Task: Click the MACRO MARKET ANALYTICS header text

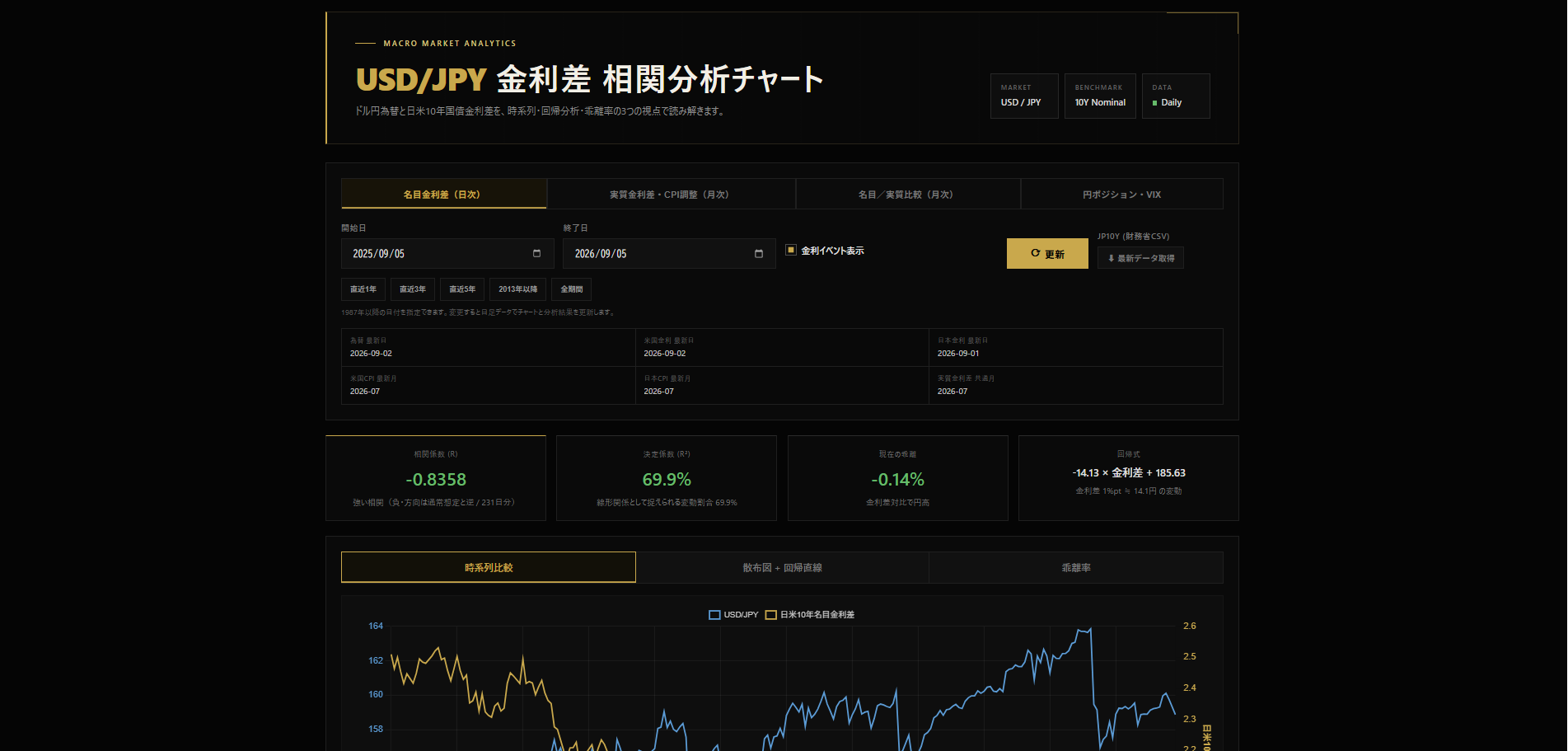Action: click(x=450, y=43)
